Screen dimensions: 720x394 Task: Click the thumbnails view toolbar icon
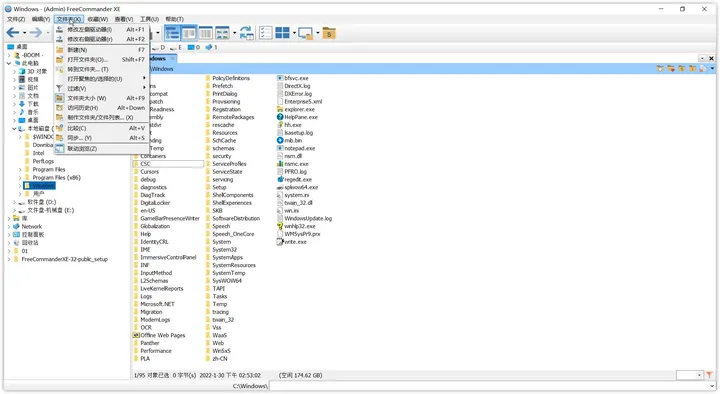click(222, 33)
